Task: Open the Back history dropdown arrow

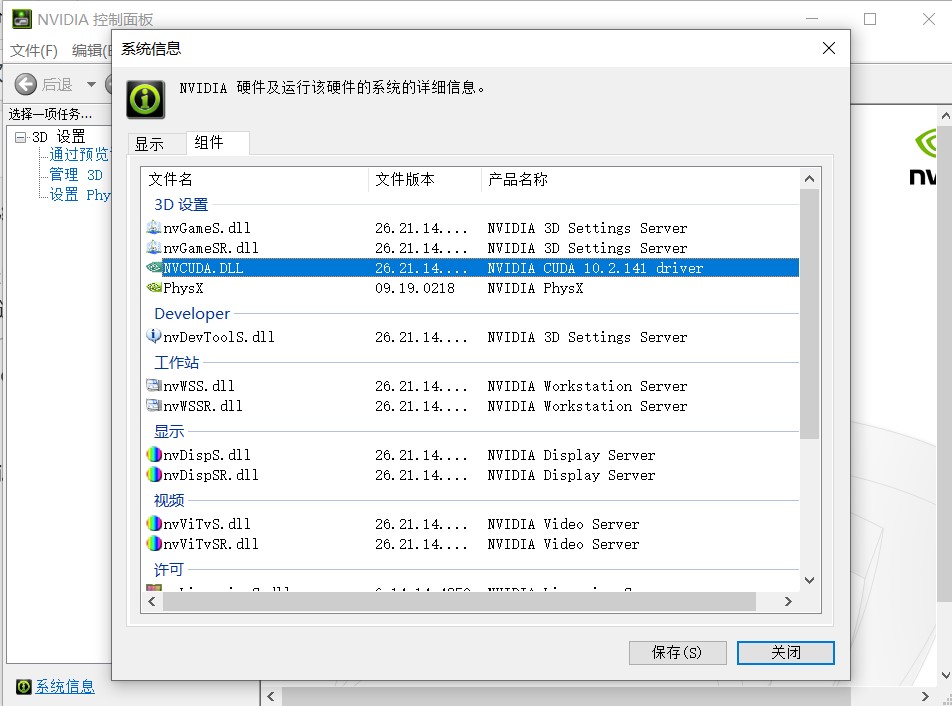Action: (x=91, y=84)
